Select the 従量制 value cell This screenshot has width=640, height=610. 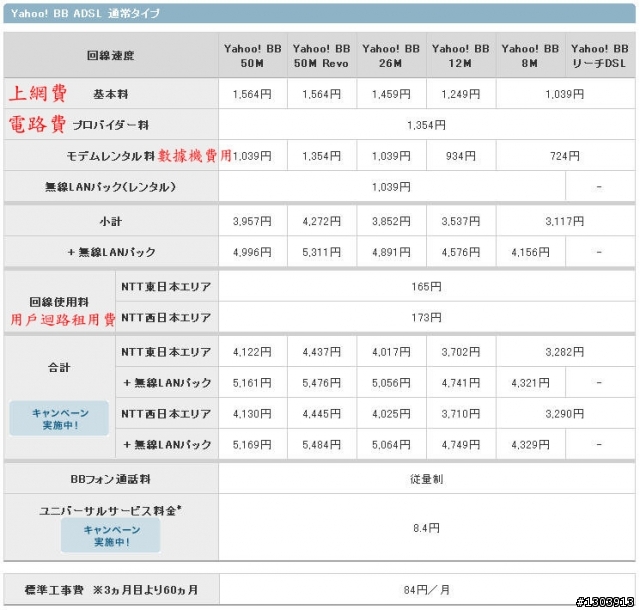coord(427,479)
